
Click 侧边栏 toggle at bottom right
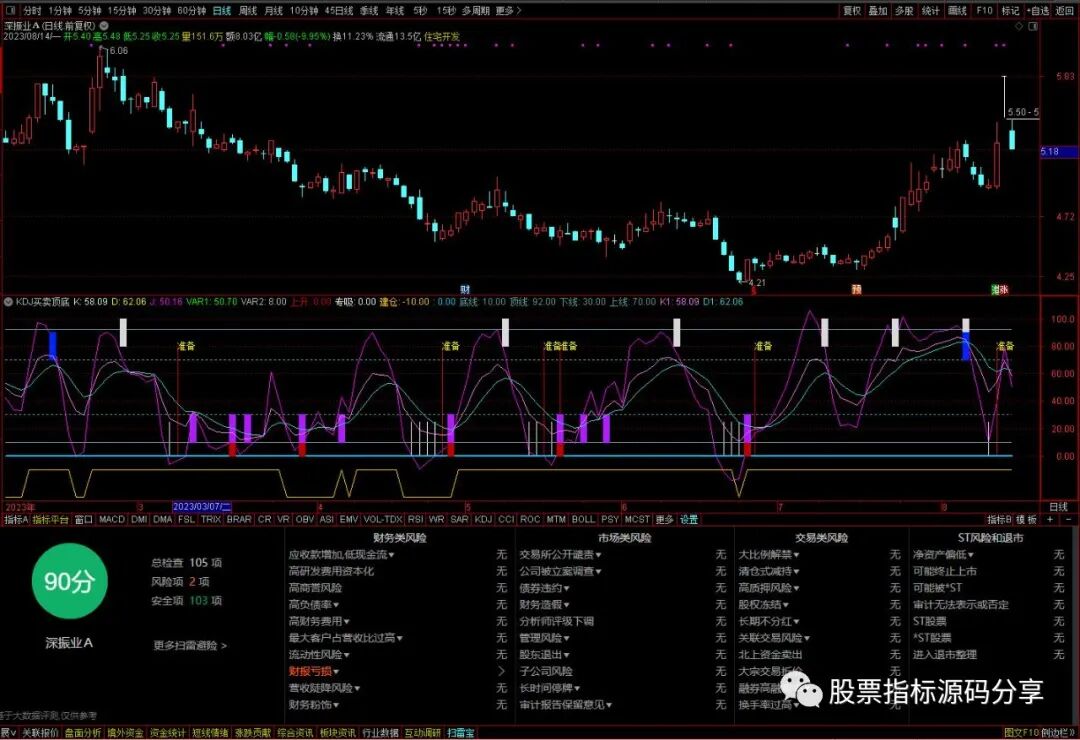pyautogui.click(x=1057, y=733)
